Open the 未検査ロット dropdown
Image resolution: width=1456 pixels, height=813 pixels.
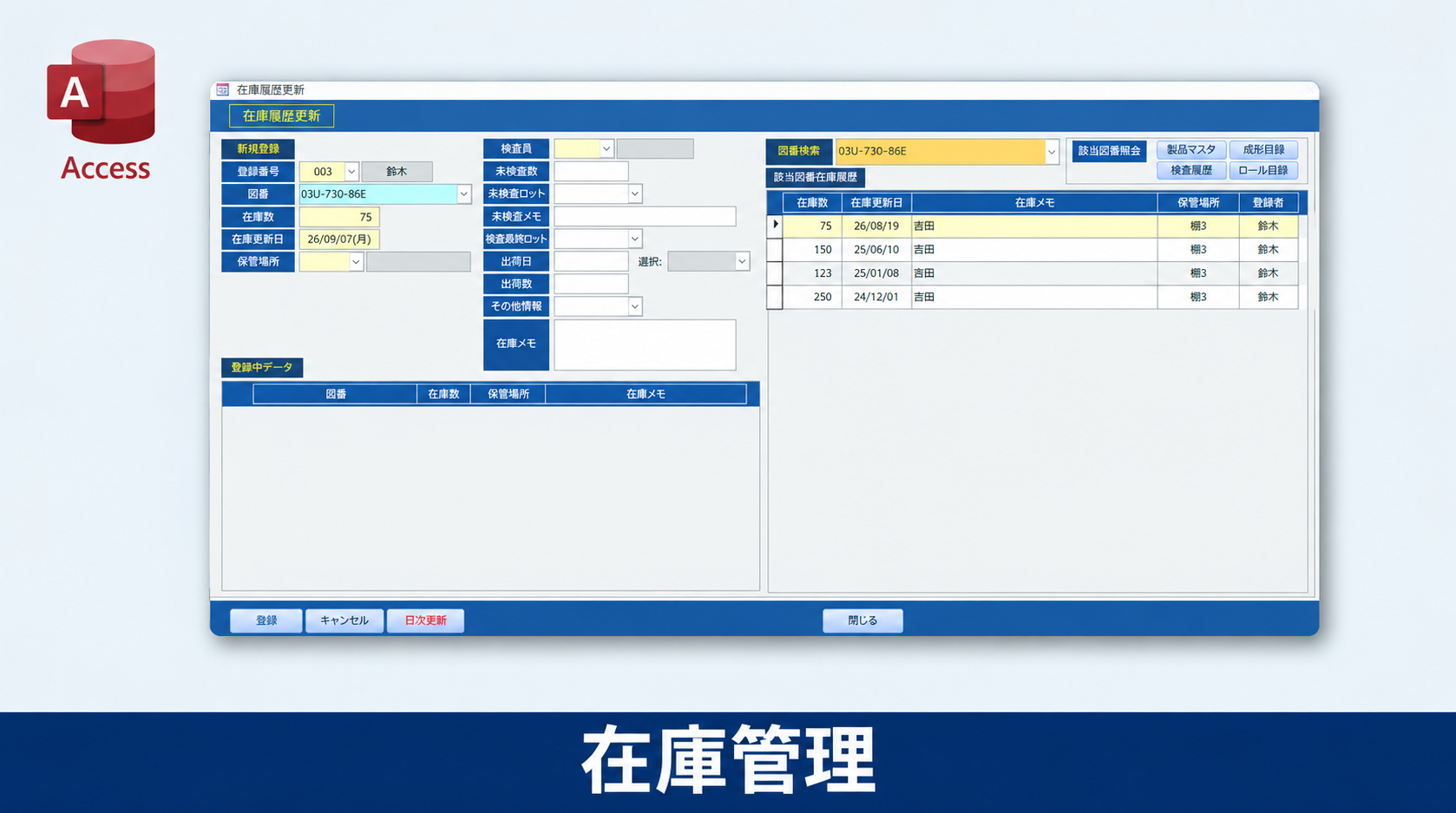(x=634, y=194)
